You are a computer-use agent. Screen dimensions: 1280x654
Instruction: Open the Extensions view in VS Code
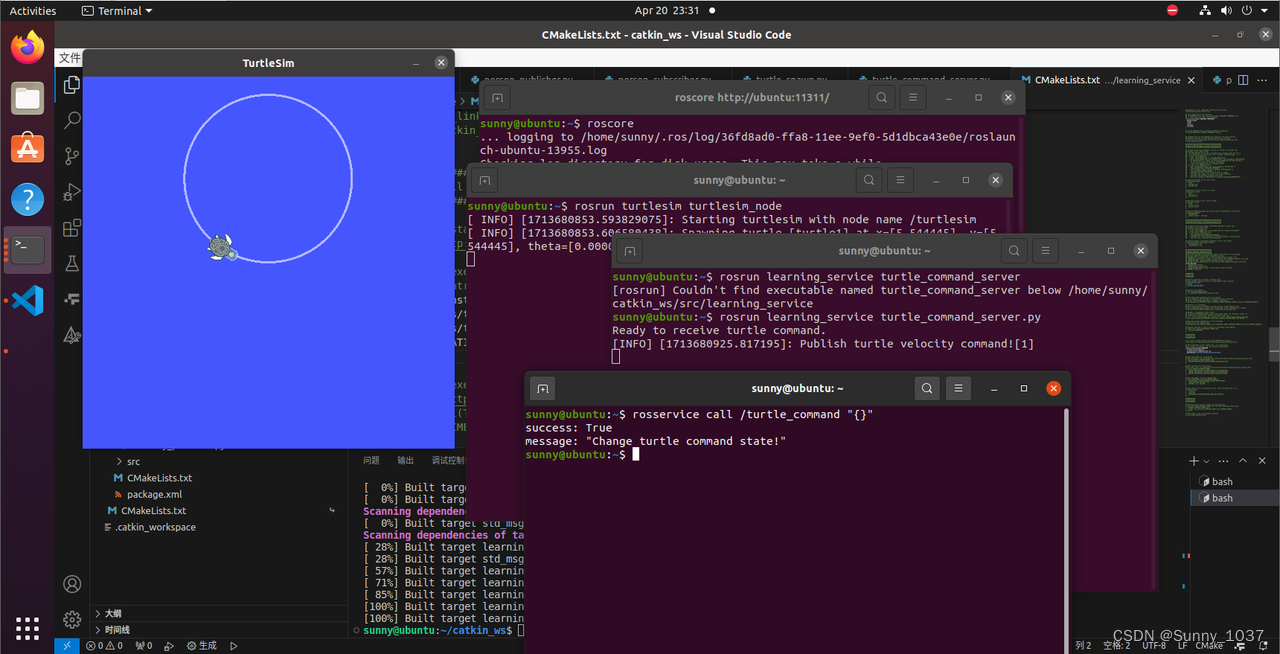coord(72,228)
